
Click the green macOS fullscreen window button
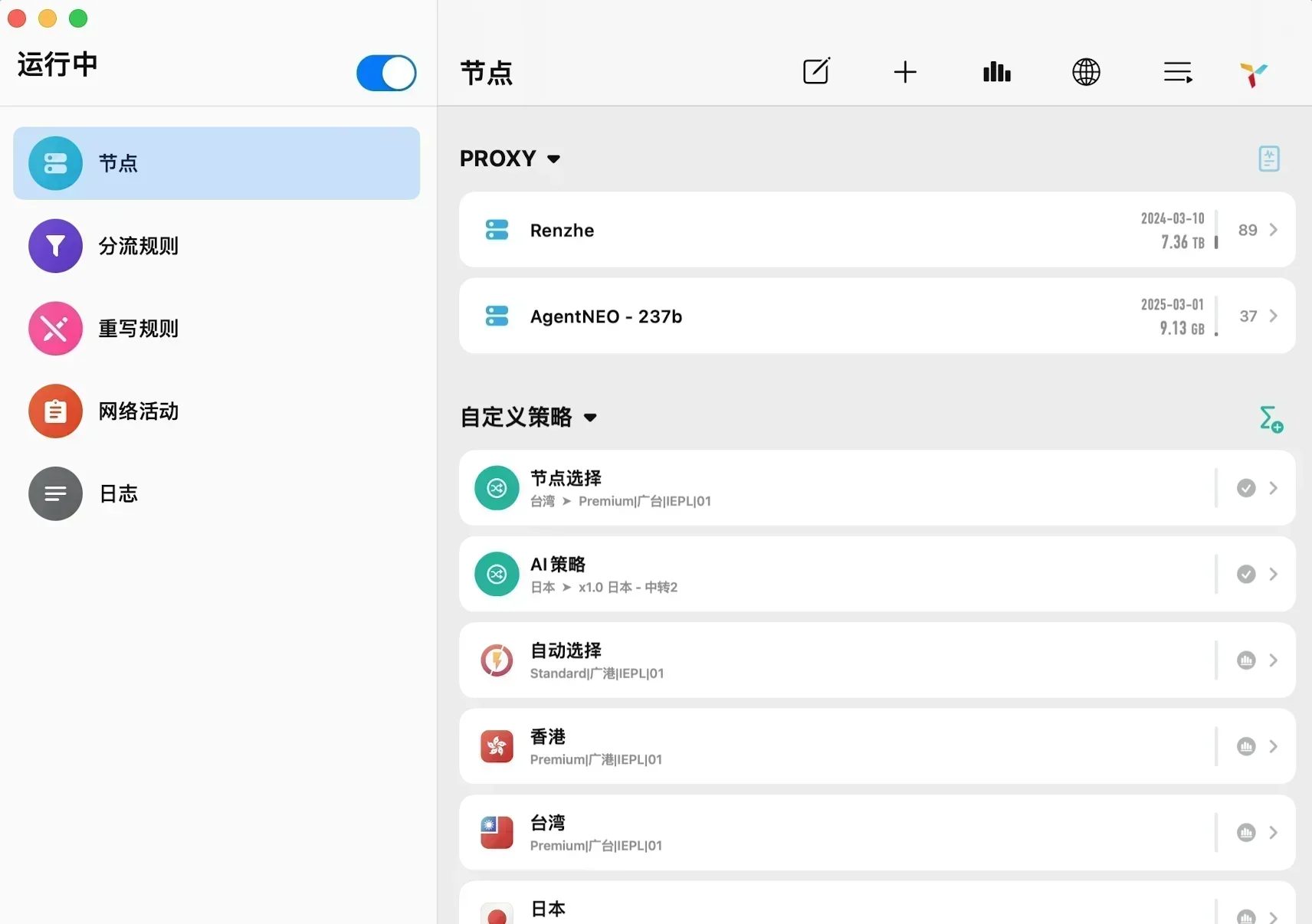pos(78,18)
